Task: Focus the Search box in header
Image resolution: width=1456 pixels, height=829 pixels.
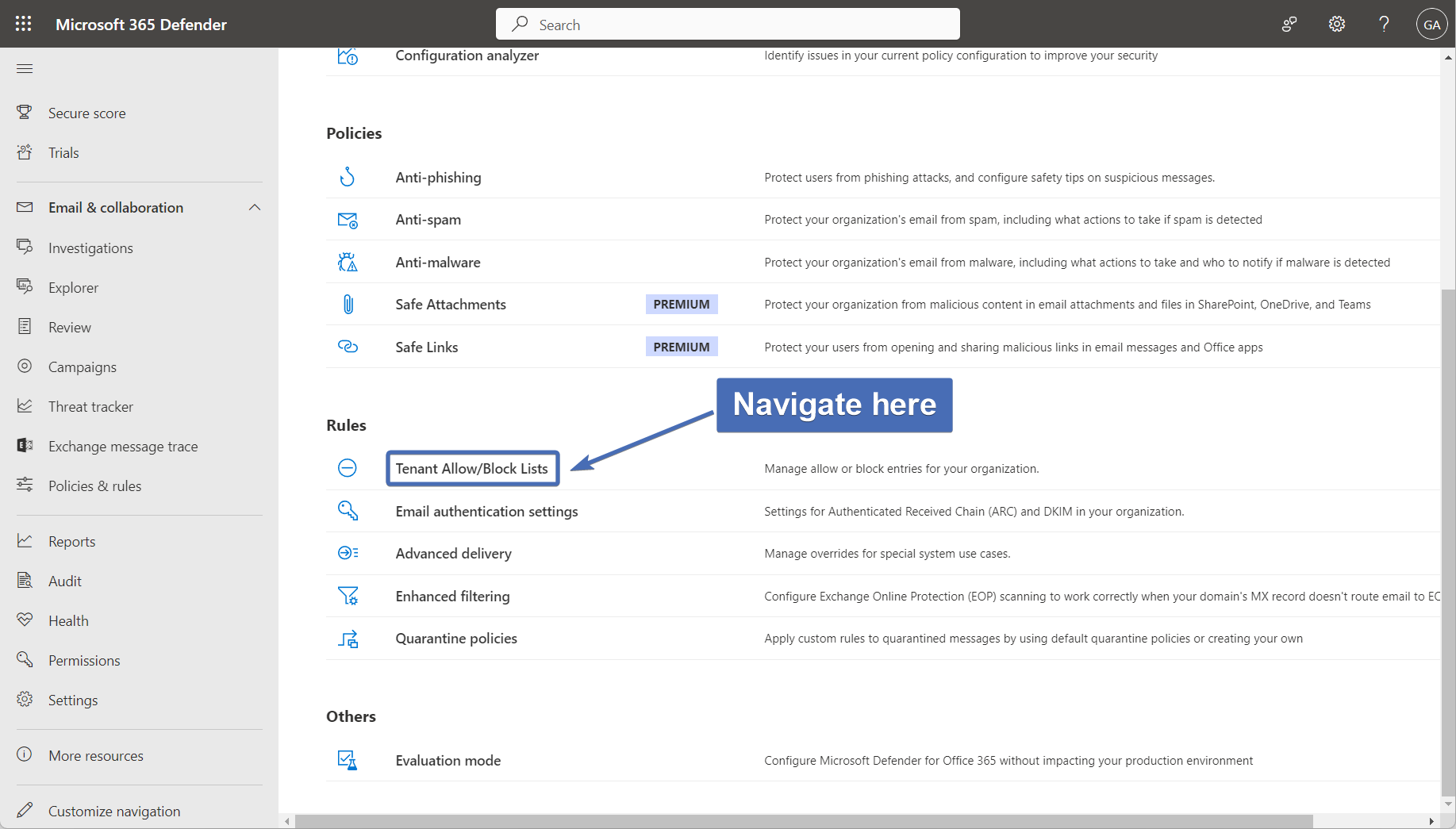Action: pos(728,25)
